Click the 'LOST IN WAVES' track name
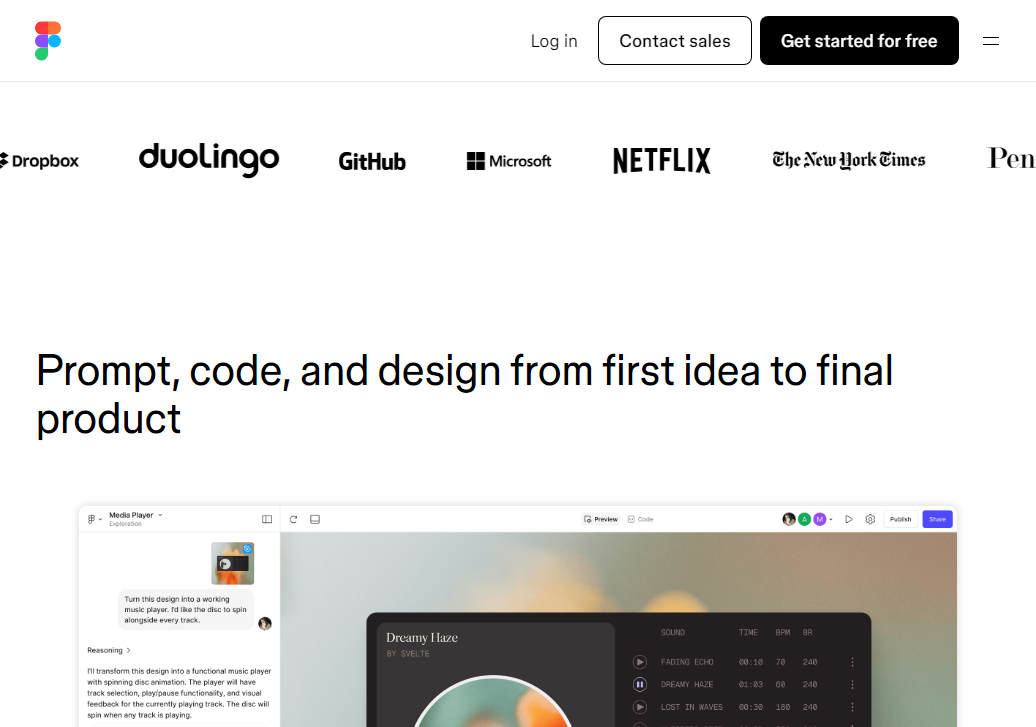The width and height of the screenshot is (1036, 727). (692, 707)
